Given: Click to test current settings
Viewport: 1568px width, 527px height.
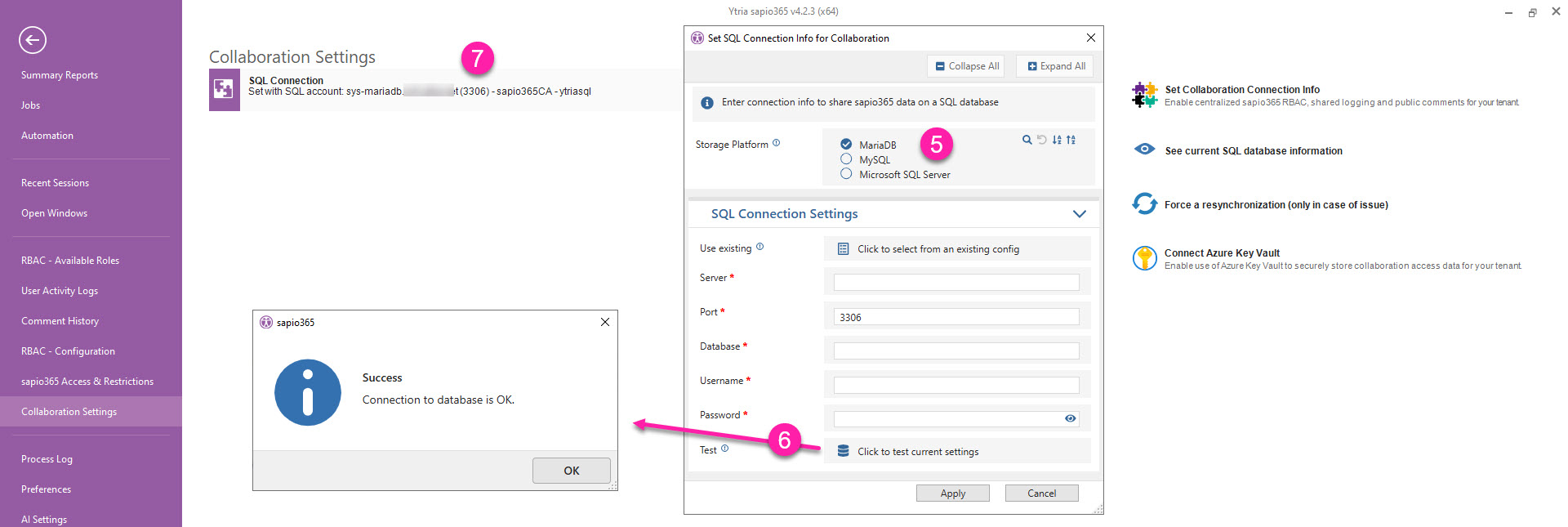Looking at the screenshot, I should pos(957,451).
